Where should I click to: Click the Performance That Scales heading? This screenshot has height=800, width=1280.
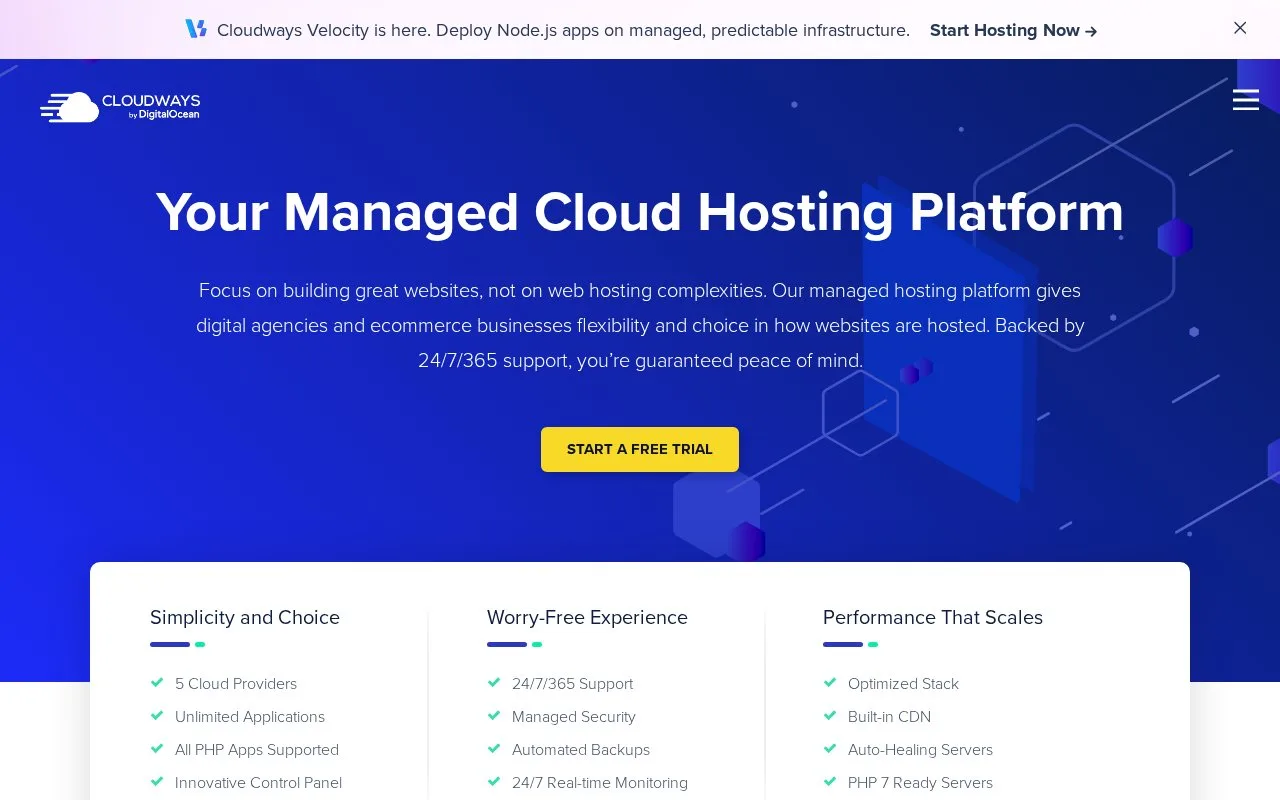[x=933, y=617]
